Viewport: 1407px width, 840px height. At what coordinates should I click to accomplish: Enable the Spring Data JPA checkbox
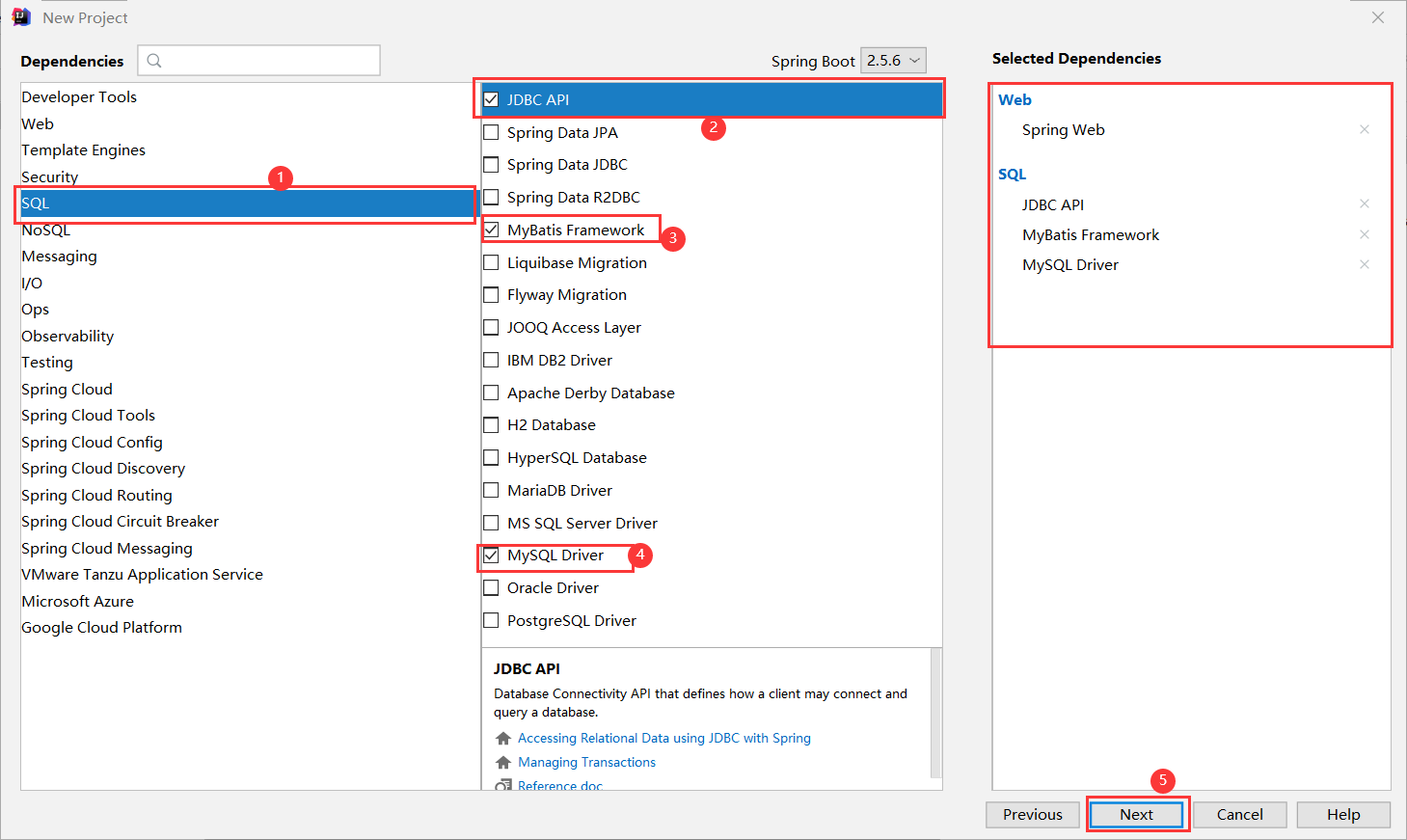(492, 132)
